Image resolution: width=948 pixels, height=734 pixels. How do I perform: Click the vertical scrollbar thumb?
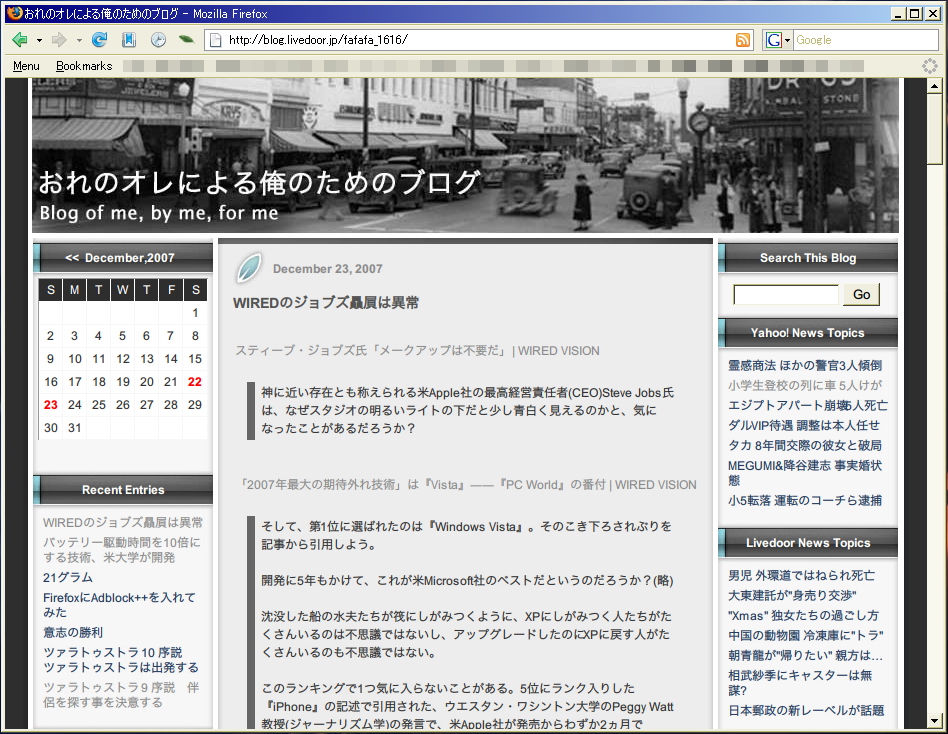934,129
